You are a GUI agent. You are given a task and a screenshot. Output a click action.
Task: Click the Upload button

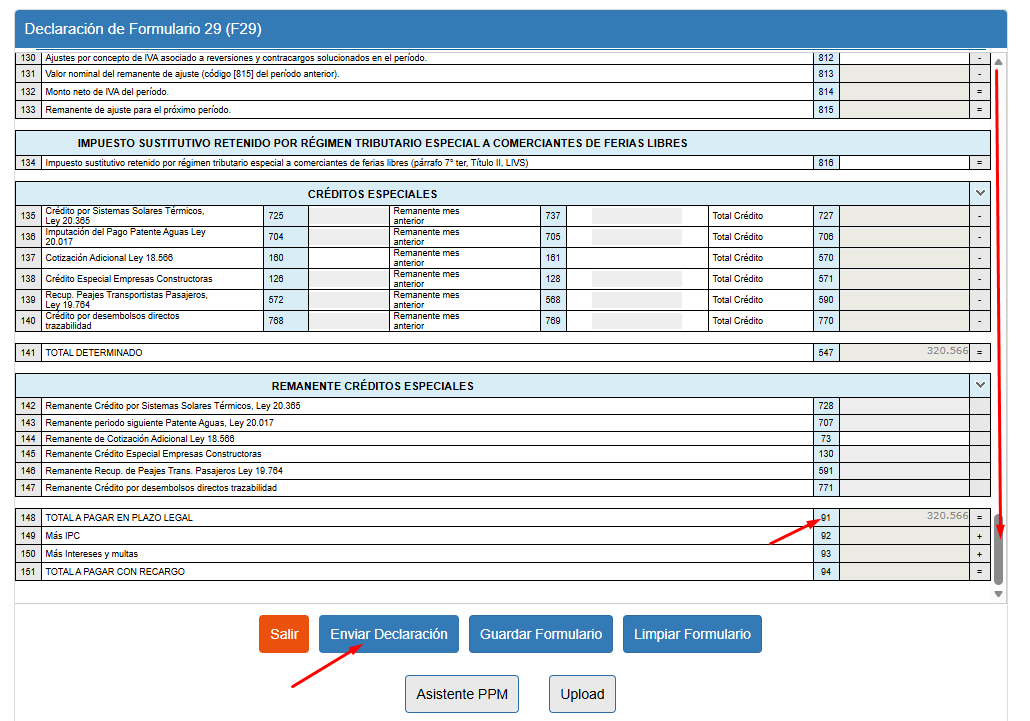tap(582, 694)
